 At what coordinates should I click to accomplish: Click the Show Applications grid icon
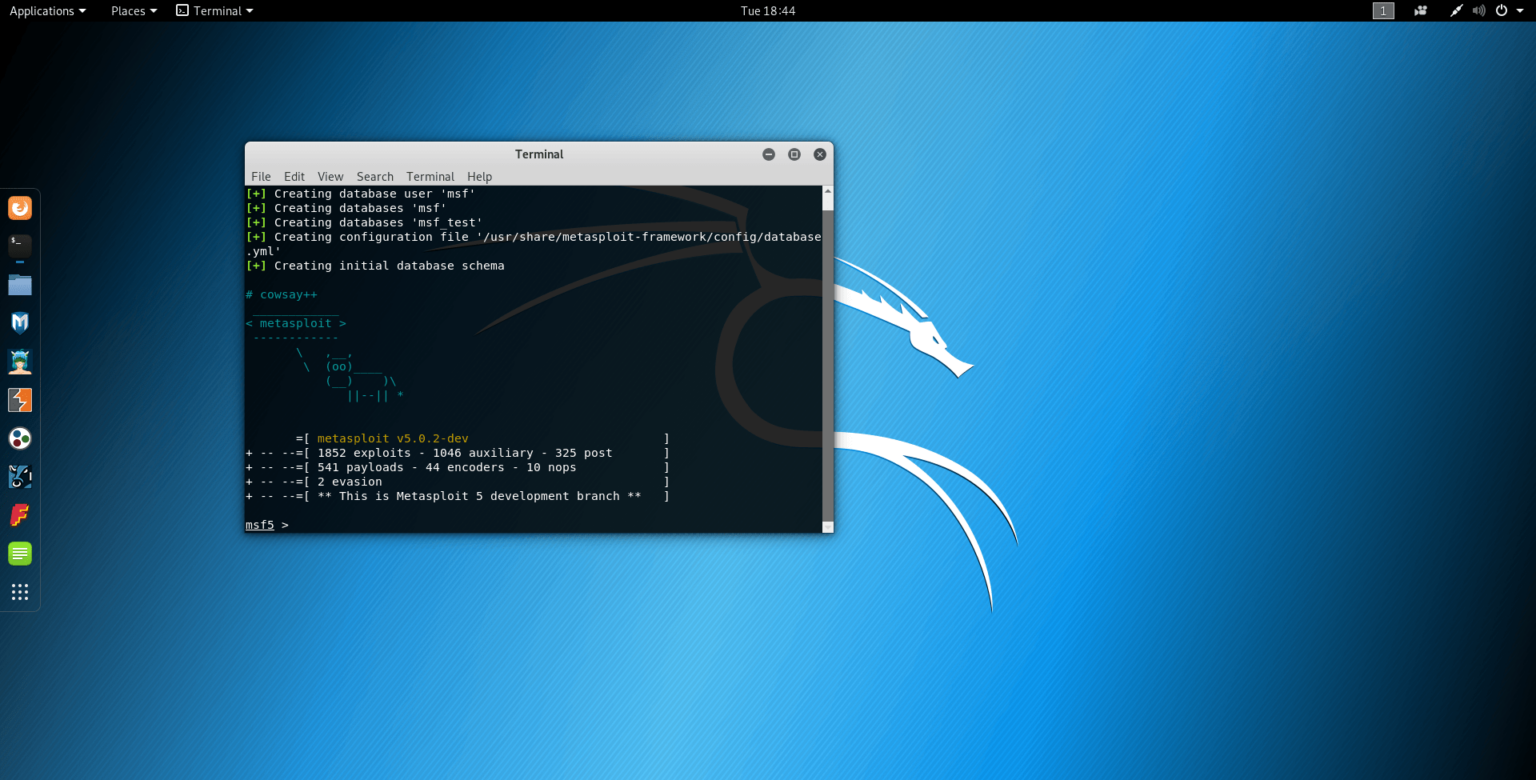coord(20,591)
